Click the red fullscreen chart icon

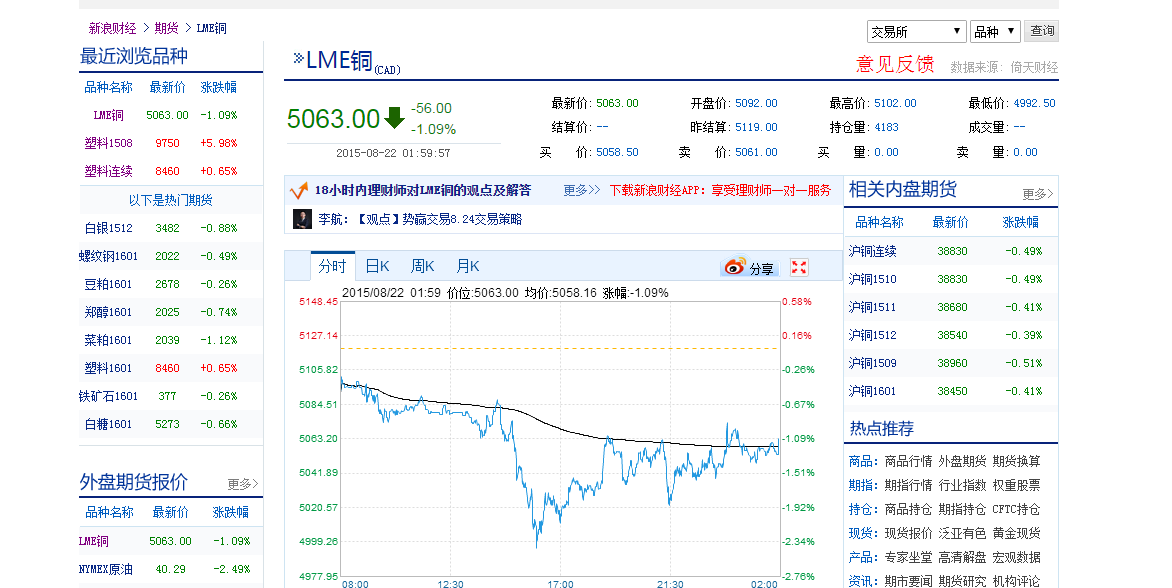[x=799, y=267]
